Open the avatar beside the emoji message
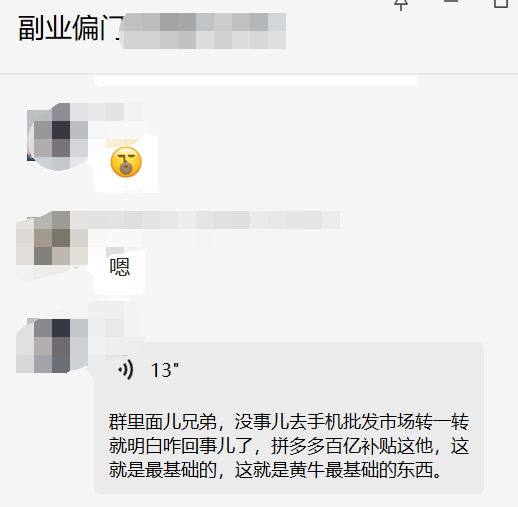This screenshot has width=518, height=507. tap(57, 137)
